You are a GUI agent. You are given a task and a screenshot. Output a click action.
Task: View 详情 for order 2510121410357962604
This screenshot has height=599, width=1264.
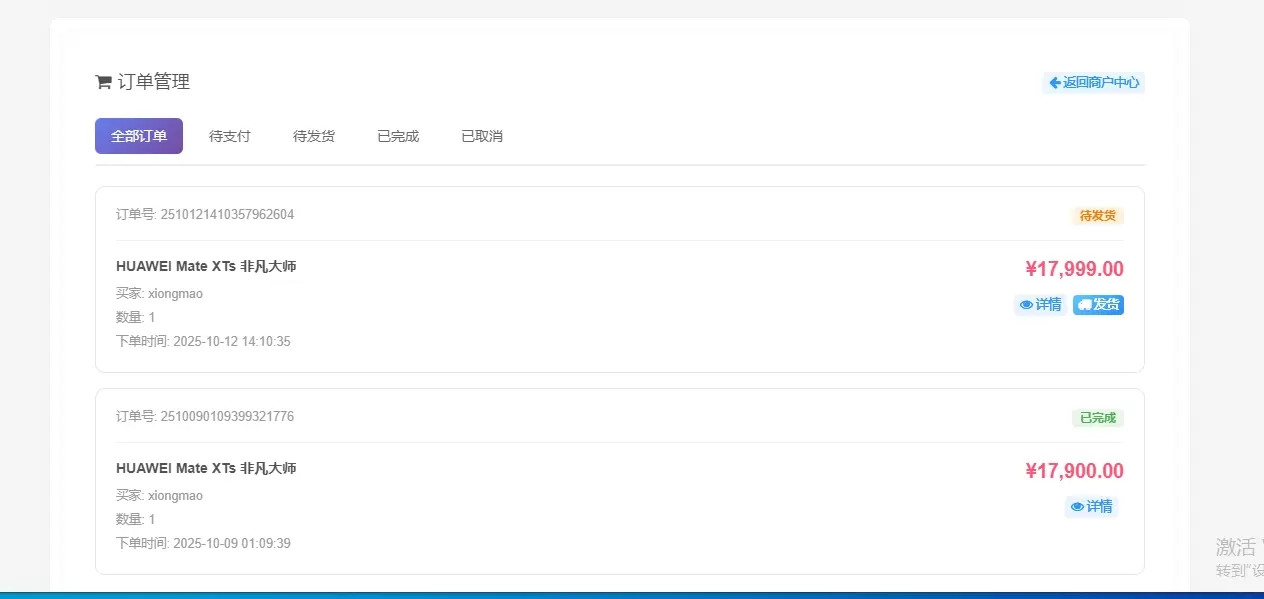pyautogui.click(x=1040, y=305)
